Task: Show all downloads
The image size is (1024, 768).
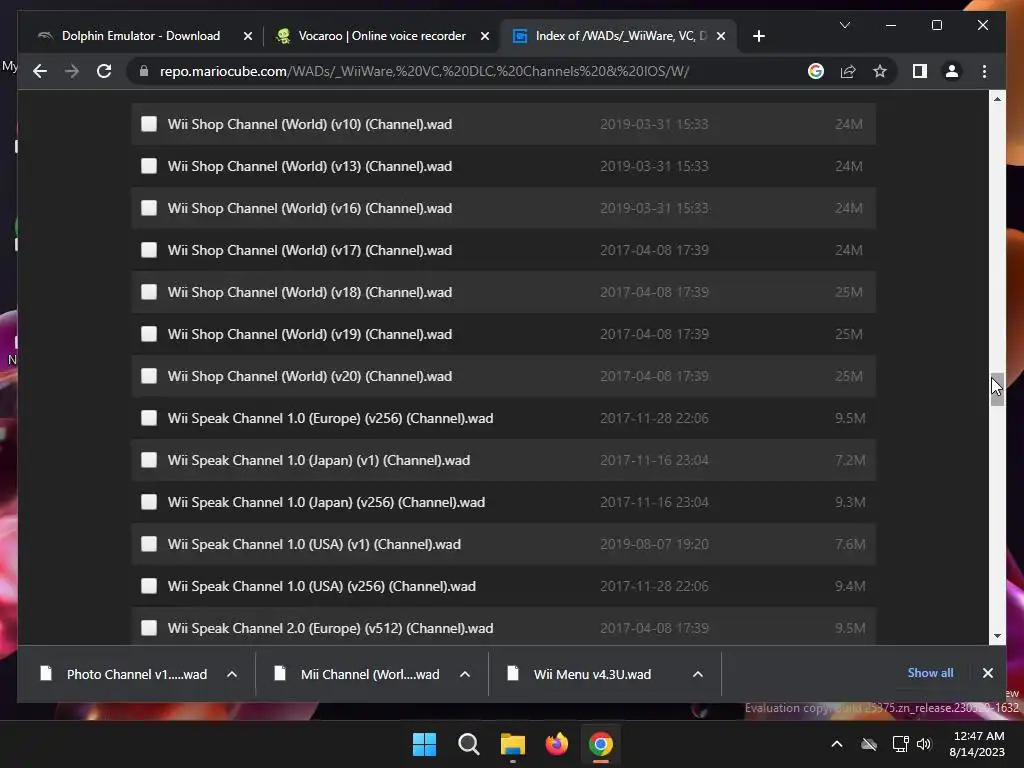Action: click(930, 673)
